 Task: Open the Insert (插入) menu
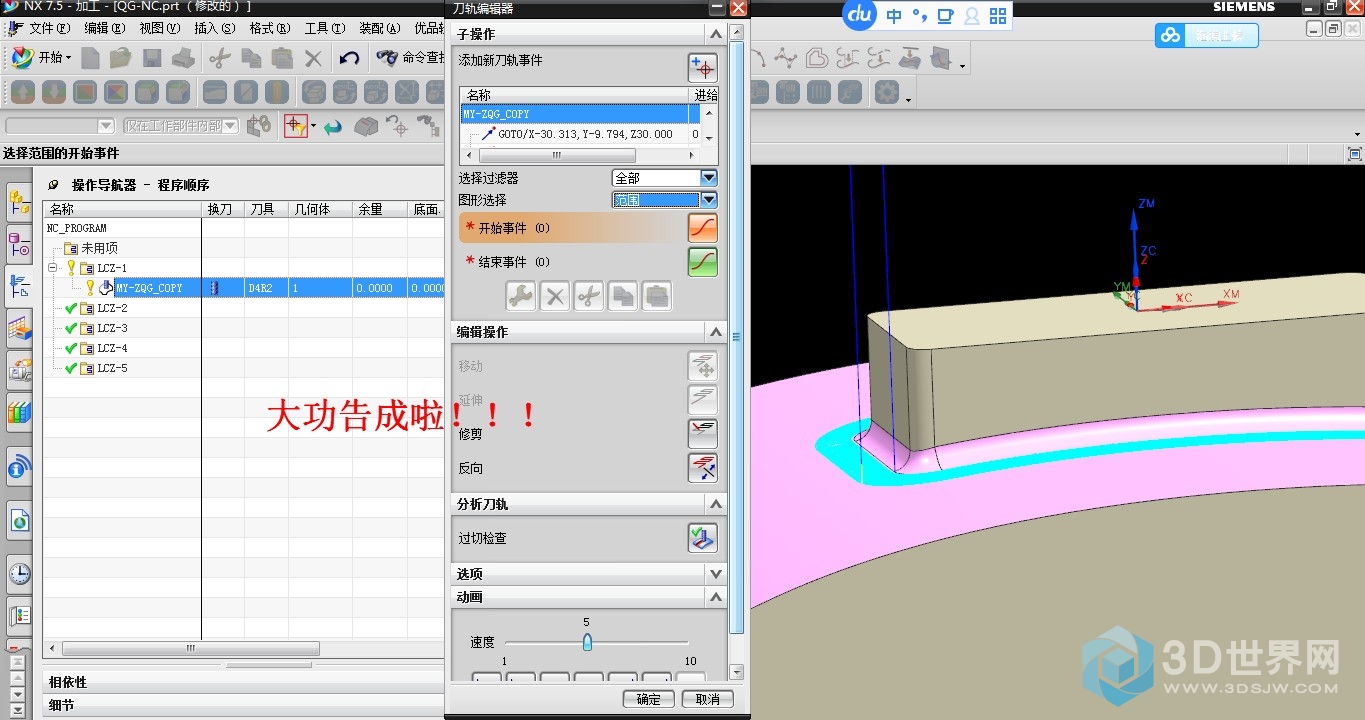pos(214,29)
